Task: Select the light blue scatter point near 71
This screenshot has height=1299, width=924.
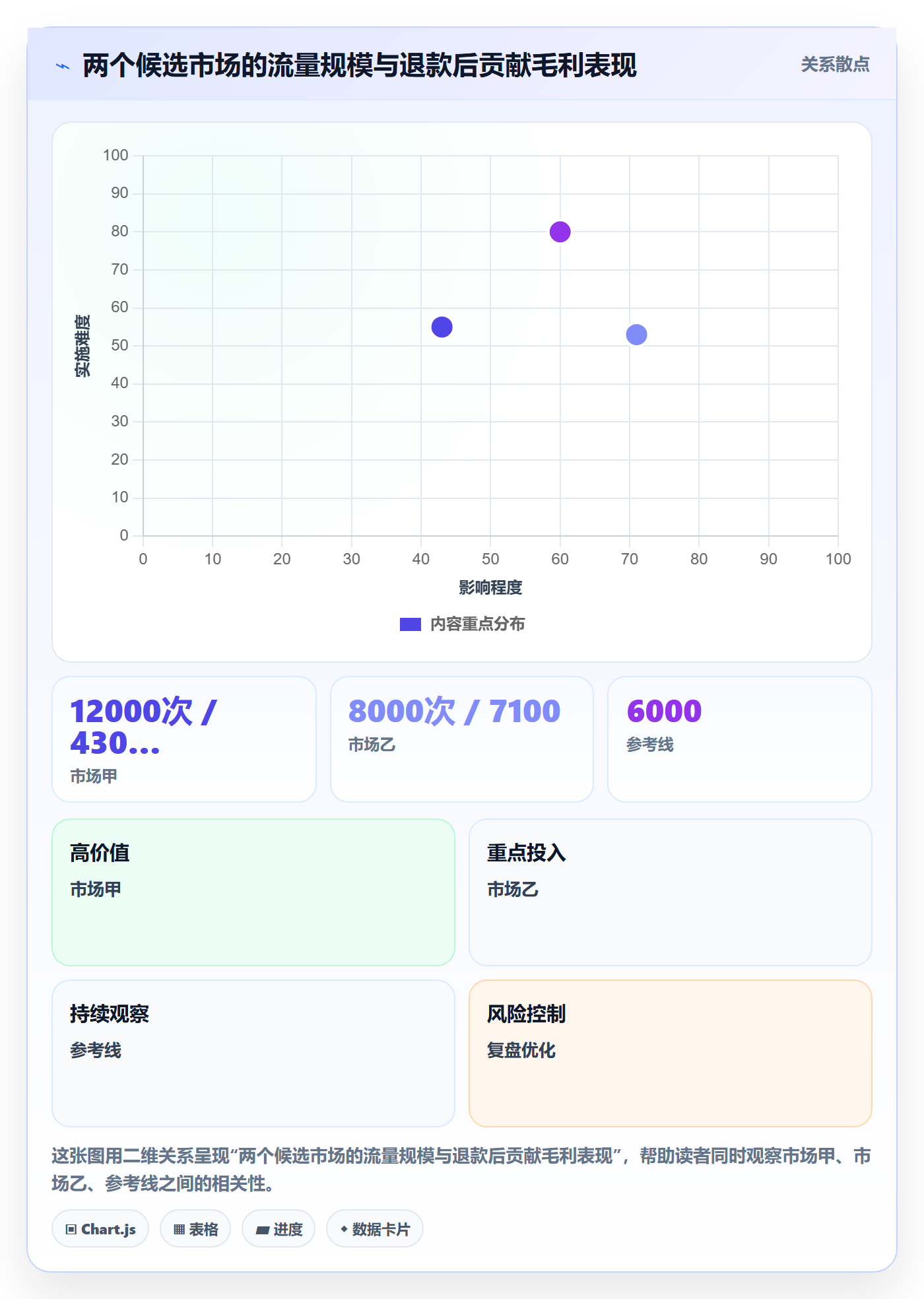Action: click(x=636, y=335)
